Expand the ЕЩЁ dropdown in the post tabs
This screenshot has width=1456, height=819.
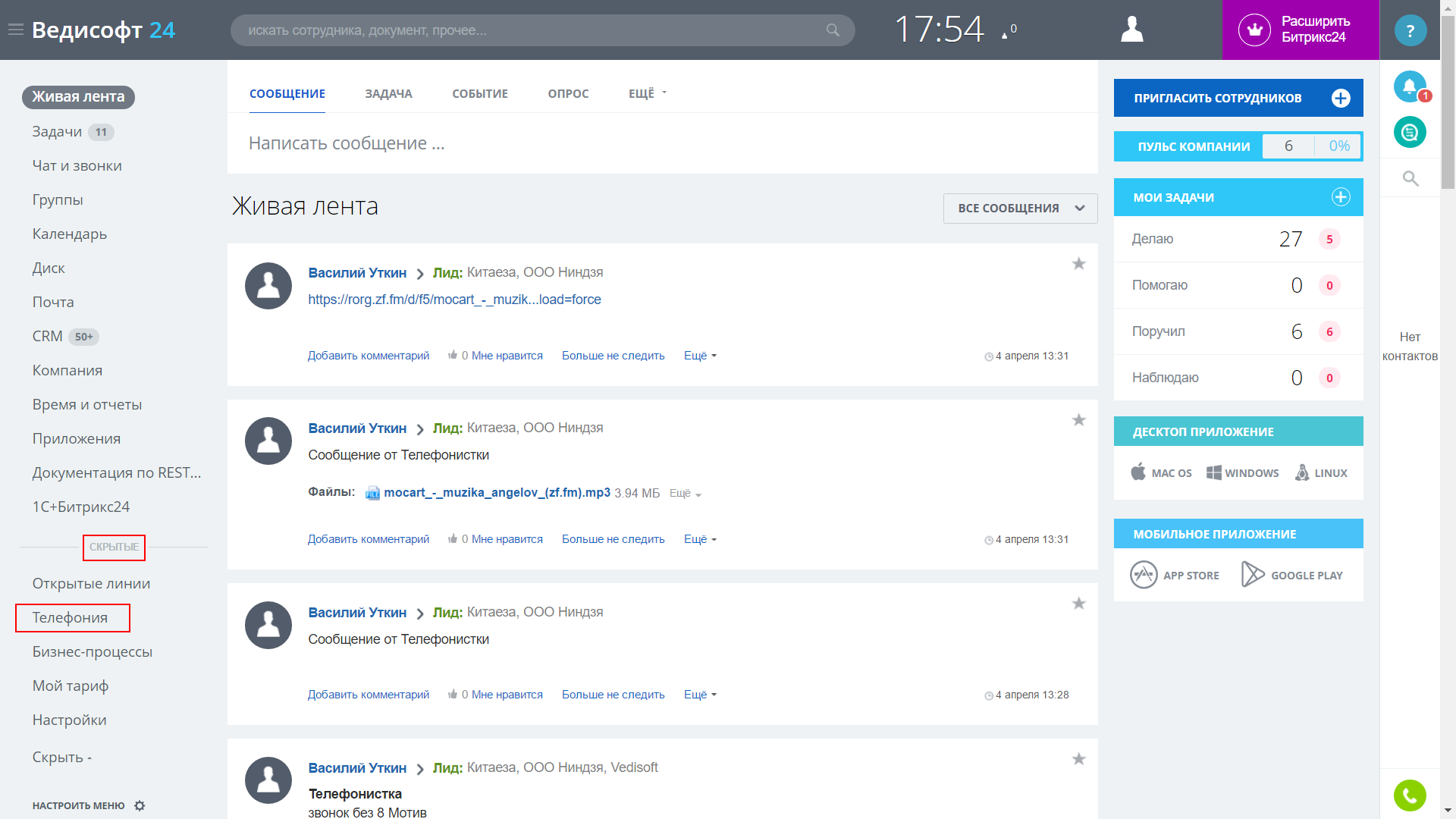point(647,93)
